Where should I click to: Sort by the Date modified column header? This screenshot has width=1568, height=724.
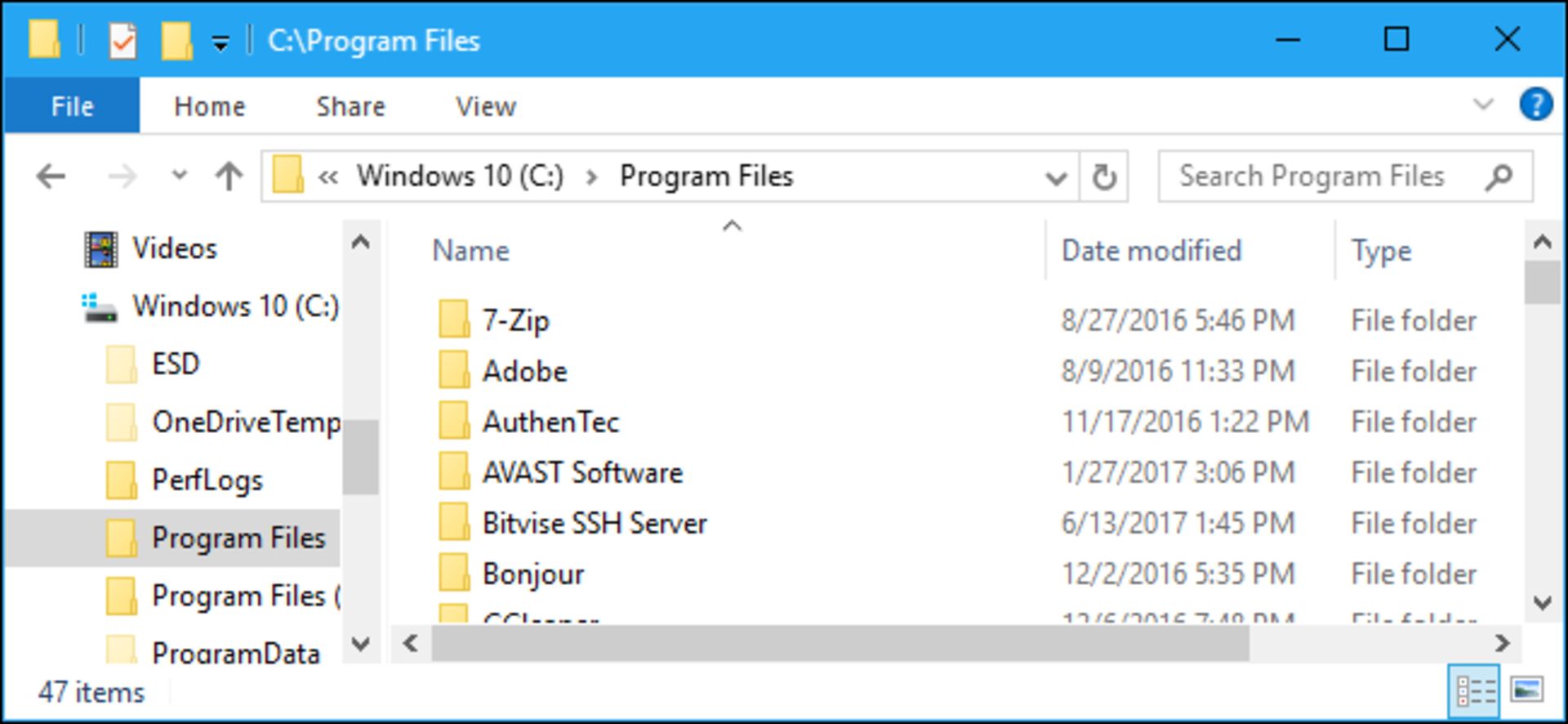[1151, 250]
